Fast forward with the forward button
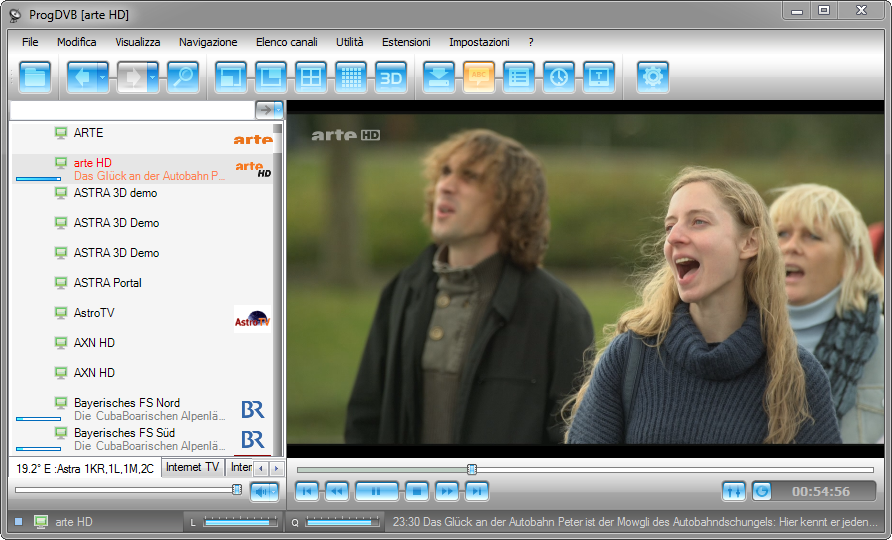 click(447, 491)
